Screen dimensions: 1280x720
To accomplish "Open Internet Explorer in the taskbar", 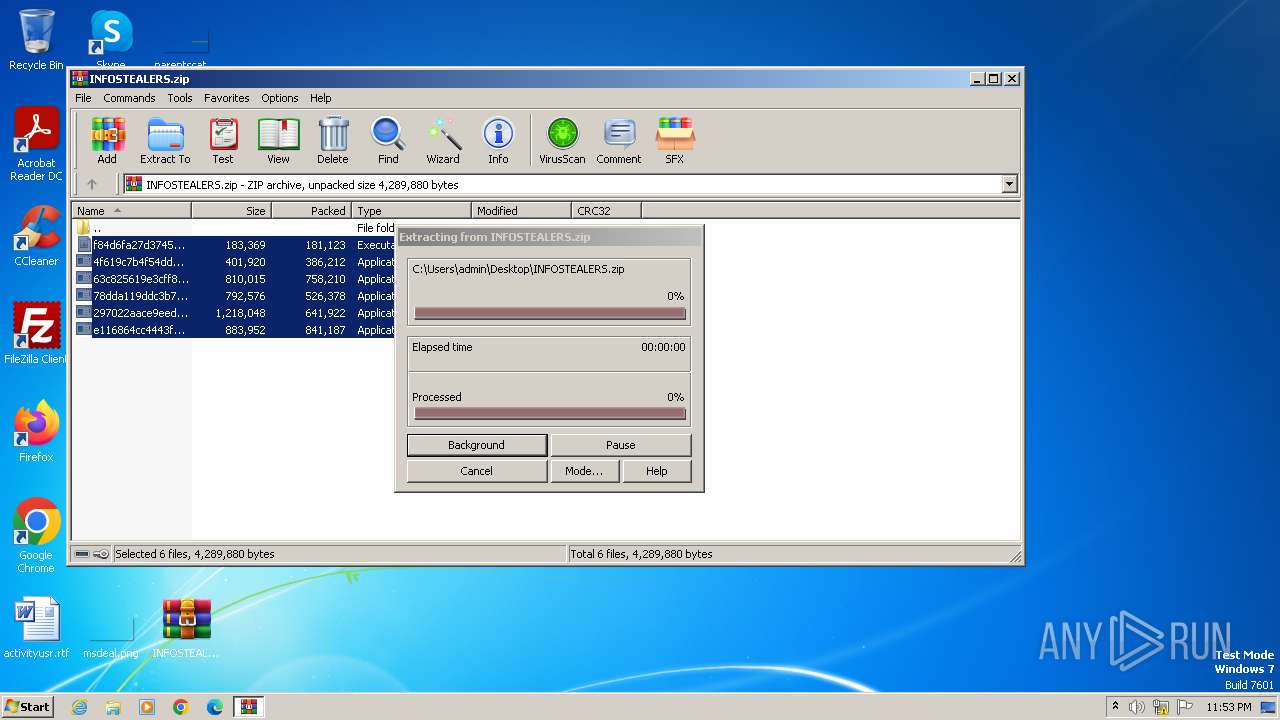I will (79, 707).
